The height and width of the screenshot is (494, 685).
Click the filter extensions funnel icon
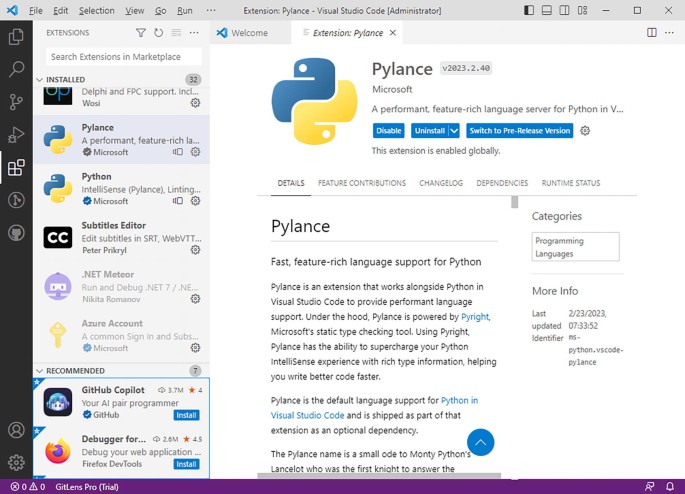[140, 33]
